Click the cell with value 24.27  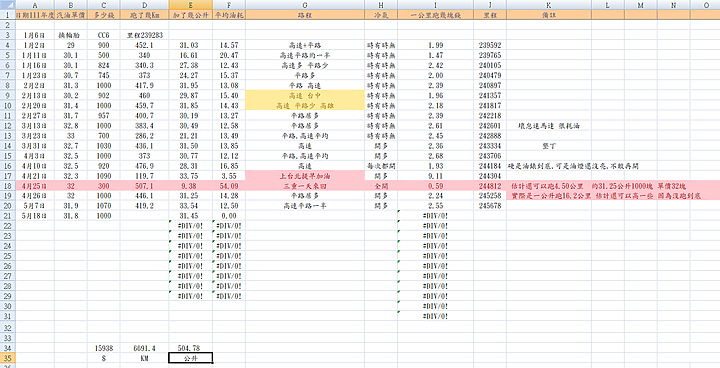(x=191, y=76)
